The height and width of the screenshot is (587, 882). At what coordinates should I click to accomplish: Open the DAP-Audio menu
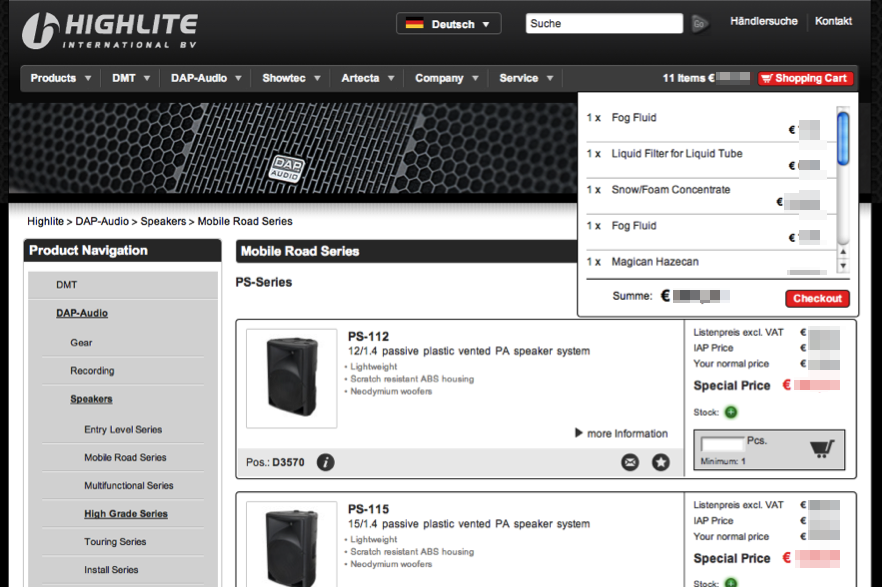click(x=206, y=78)
